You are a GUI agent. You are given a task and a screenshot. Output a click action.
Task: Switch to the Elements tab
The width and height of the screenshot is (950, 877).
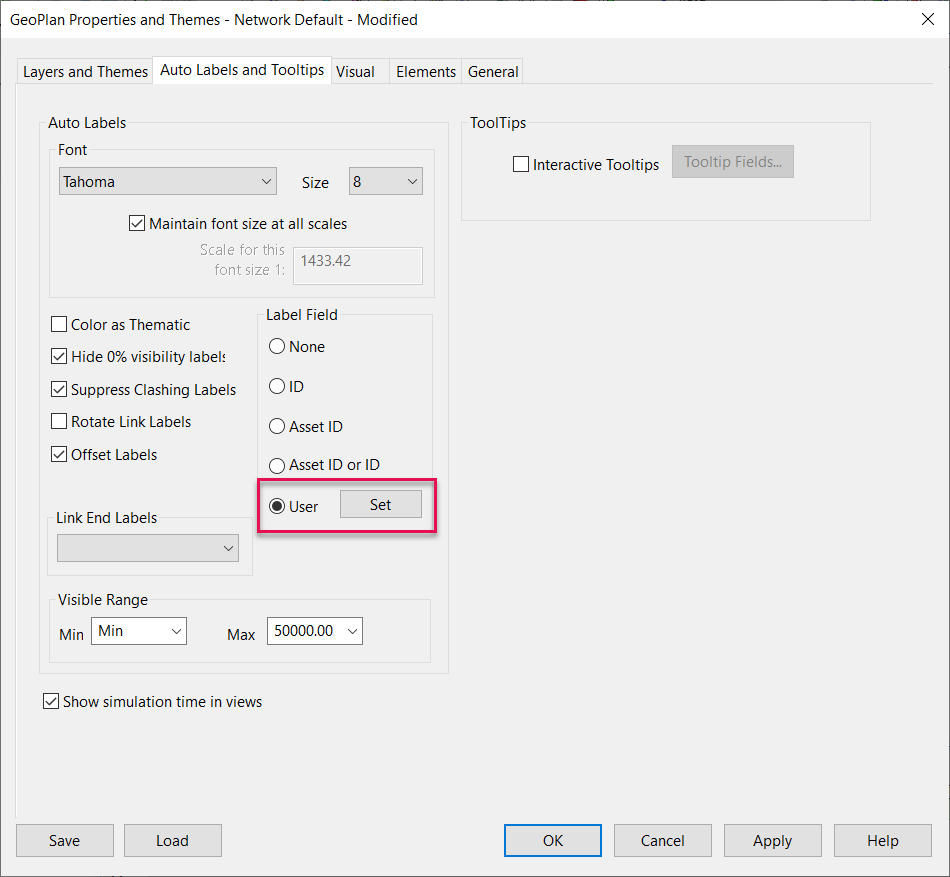[x=425, y=71]
